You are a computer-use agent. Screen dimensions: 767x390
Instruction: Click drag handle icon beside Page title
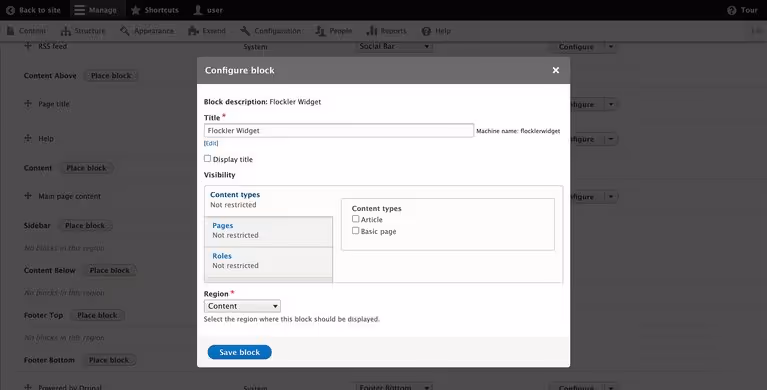(28, 104)
